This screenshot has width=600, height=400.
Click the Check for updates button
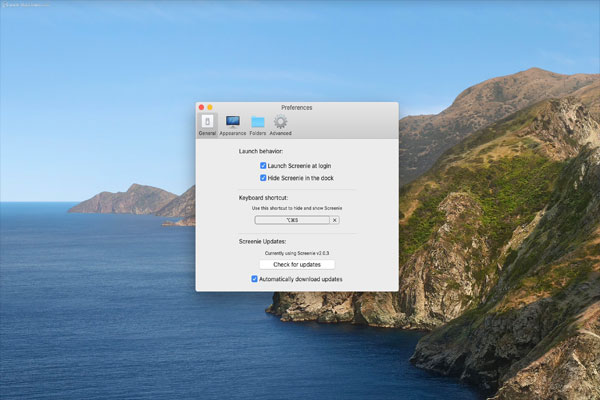click(x=297, y=265)
